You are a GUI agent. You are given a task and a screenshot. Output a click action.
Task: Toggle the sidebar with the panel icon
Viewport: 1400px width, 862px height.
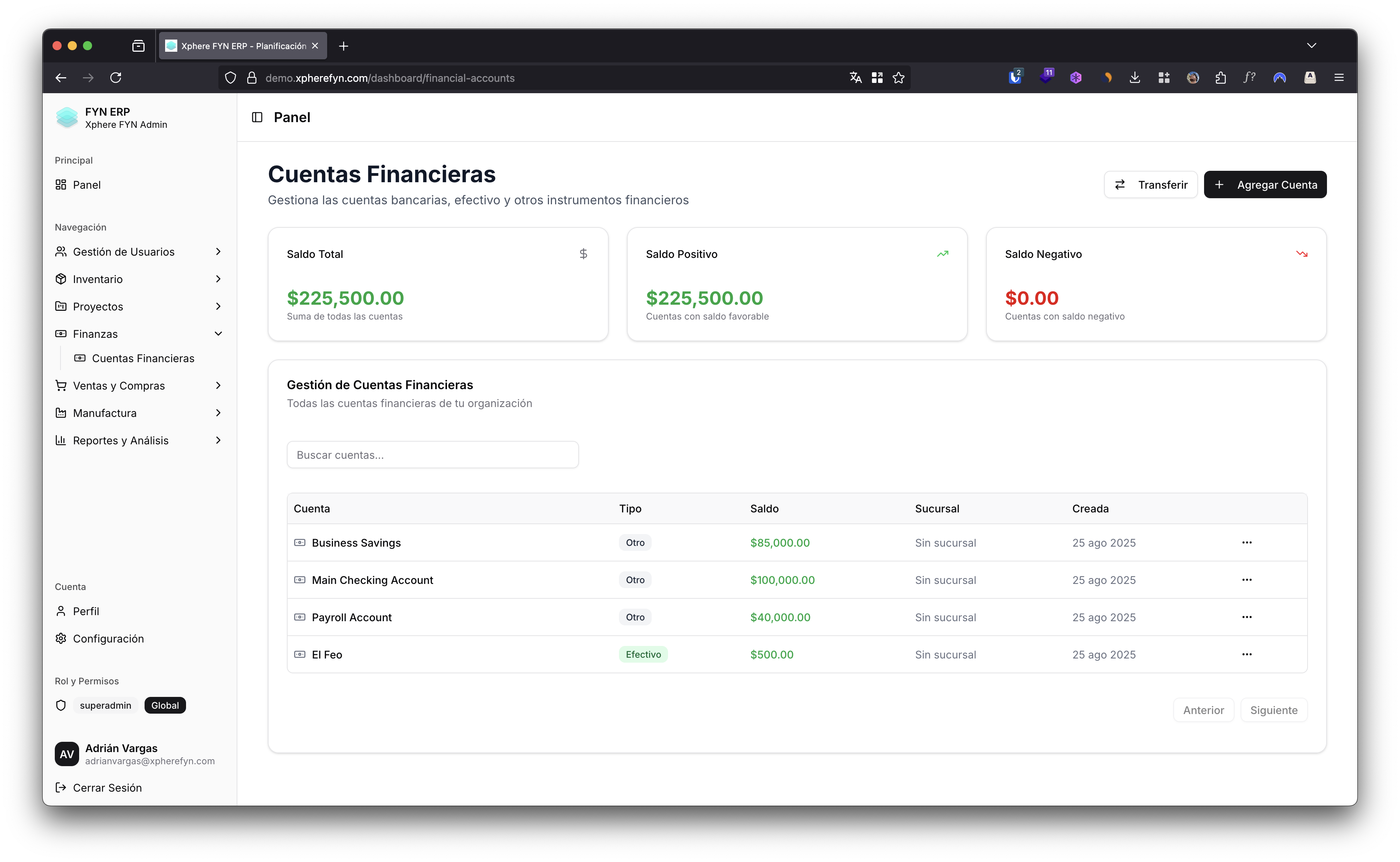tap(257, 117)
